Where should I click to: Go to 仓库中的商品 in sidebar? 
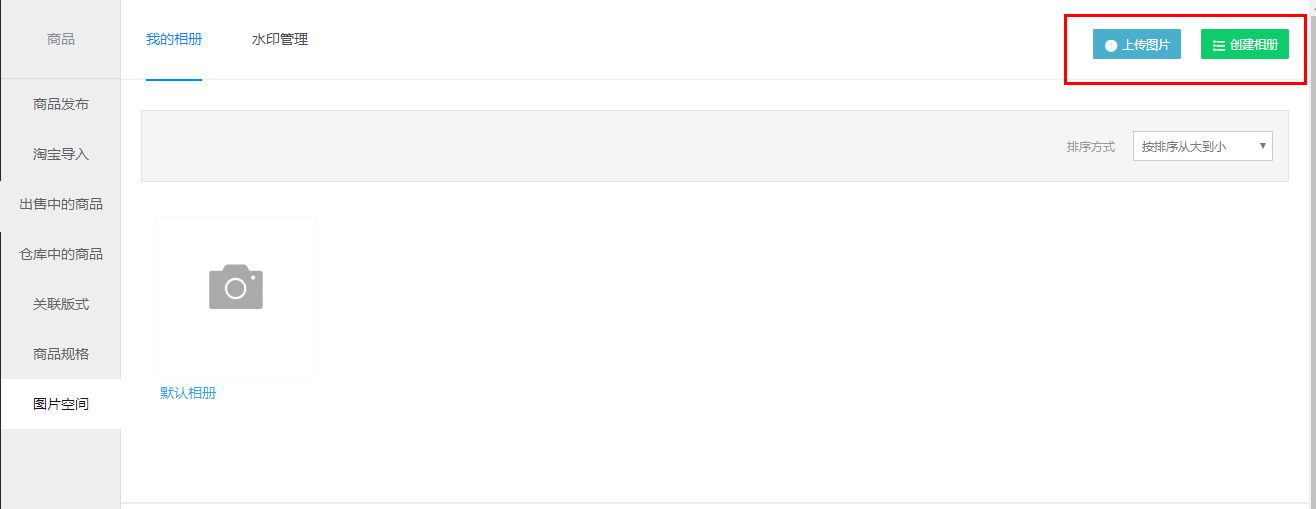pos(61,254)
